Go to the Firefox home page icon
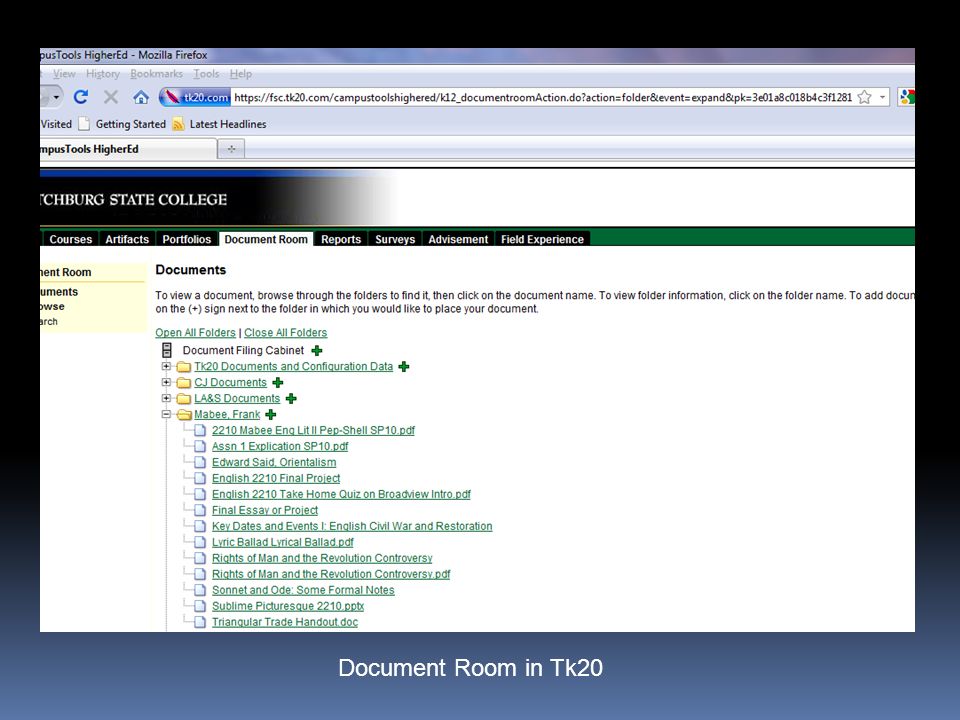The height and width of the screenshot is (720, 960). (x=141, y=97)
